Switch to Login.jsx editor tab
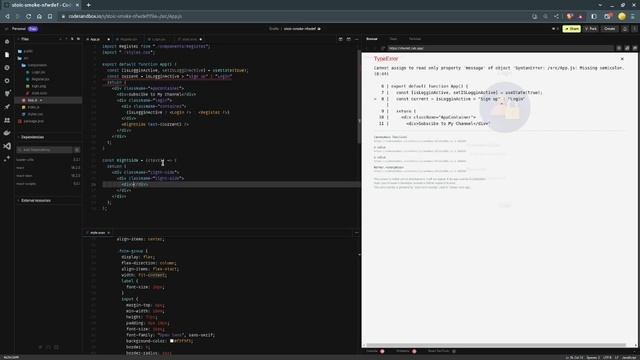Screen dimensions: 640x360 point(158,39)
